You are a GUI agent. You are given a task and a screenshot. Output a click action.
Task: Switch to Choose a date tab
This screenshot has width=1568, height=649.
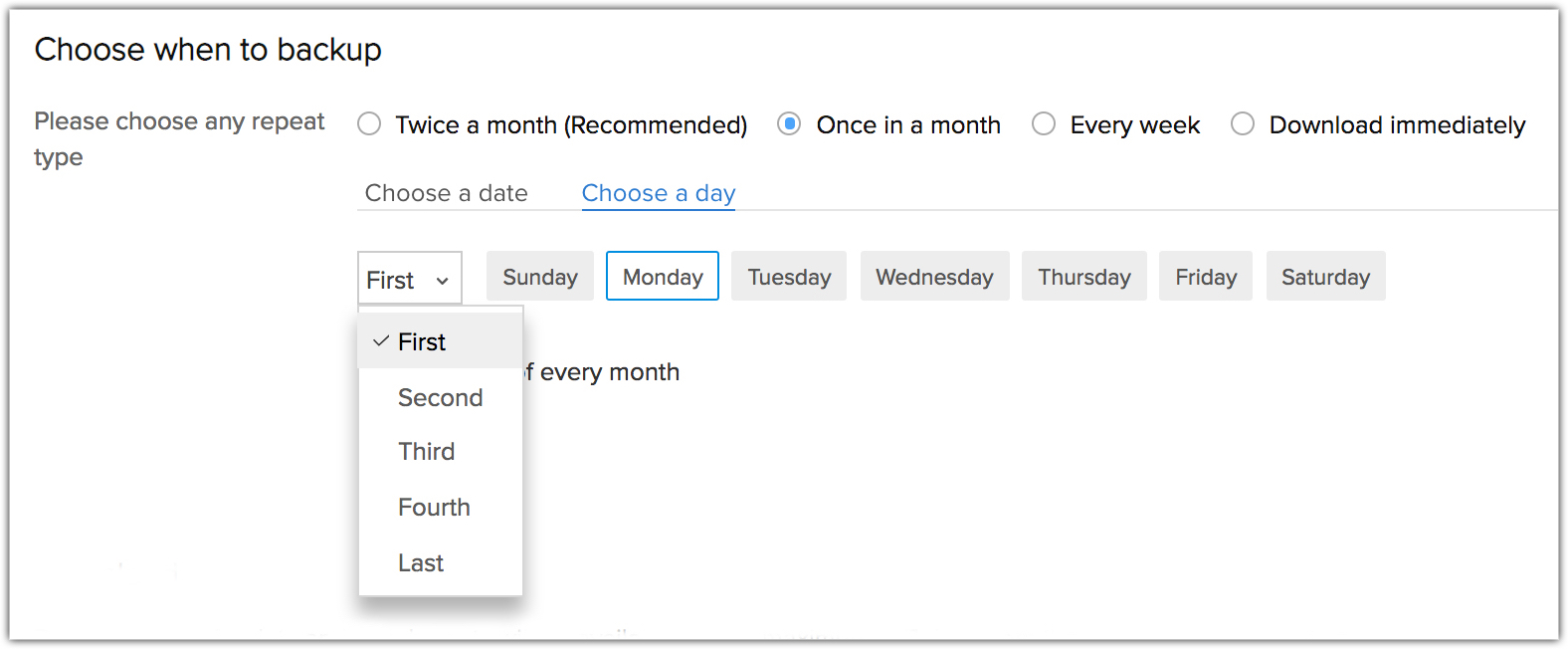(446, 193)
